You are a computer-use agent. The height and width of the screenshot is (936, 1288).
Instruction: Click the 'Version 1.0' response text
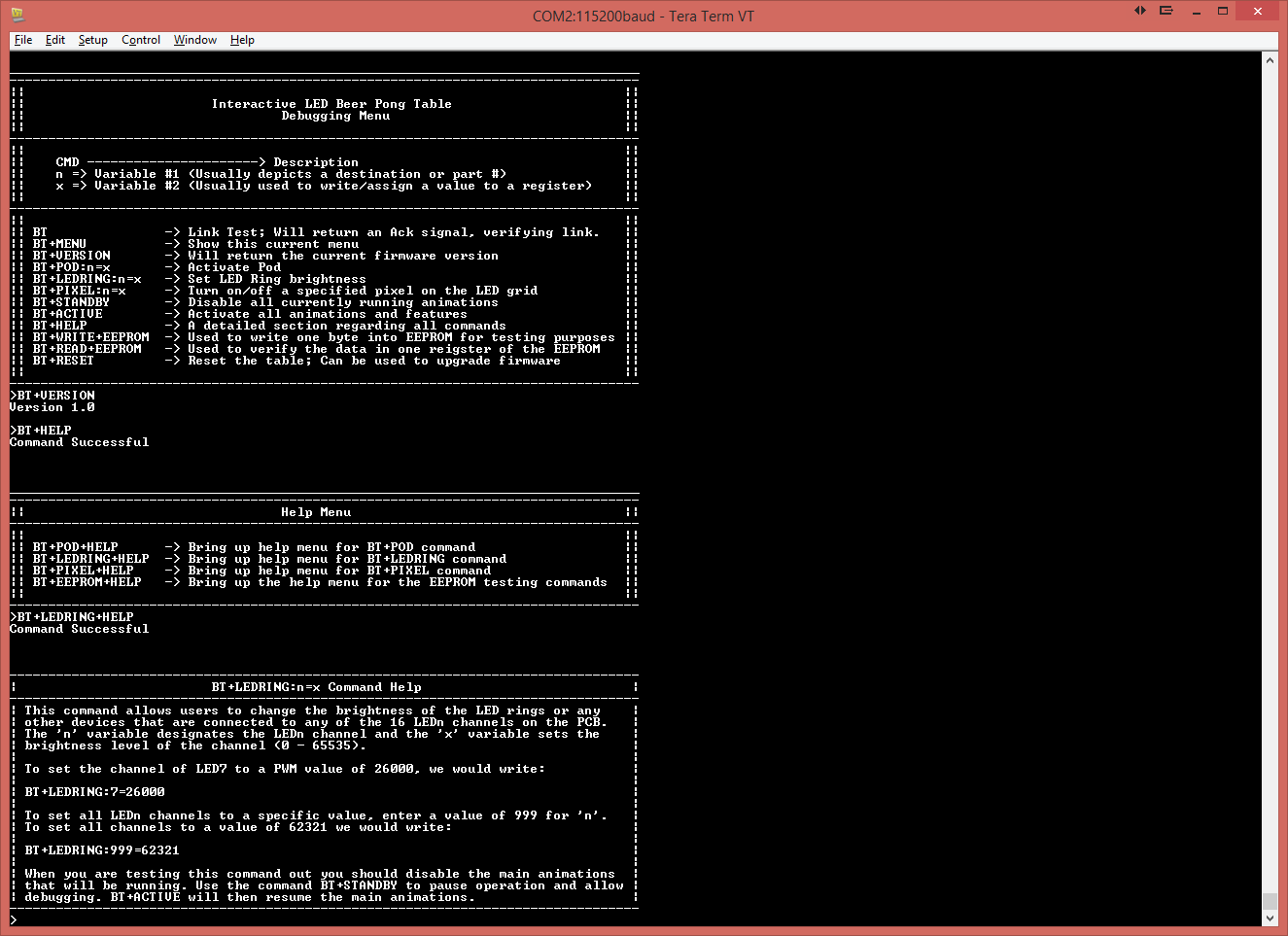(52, 407)
